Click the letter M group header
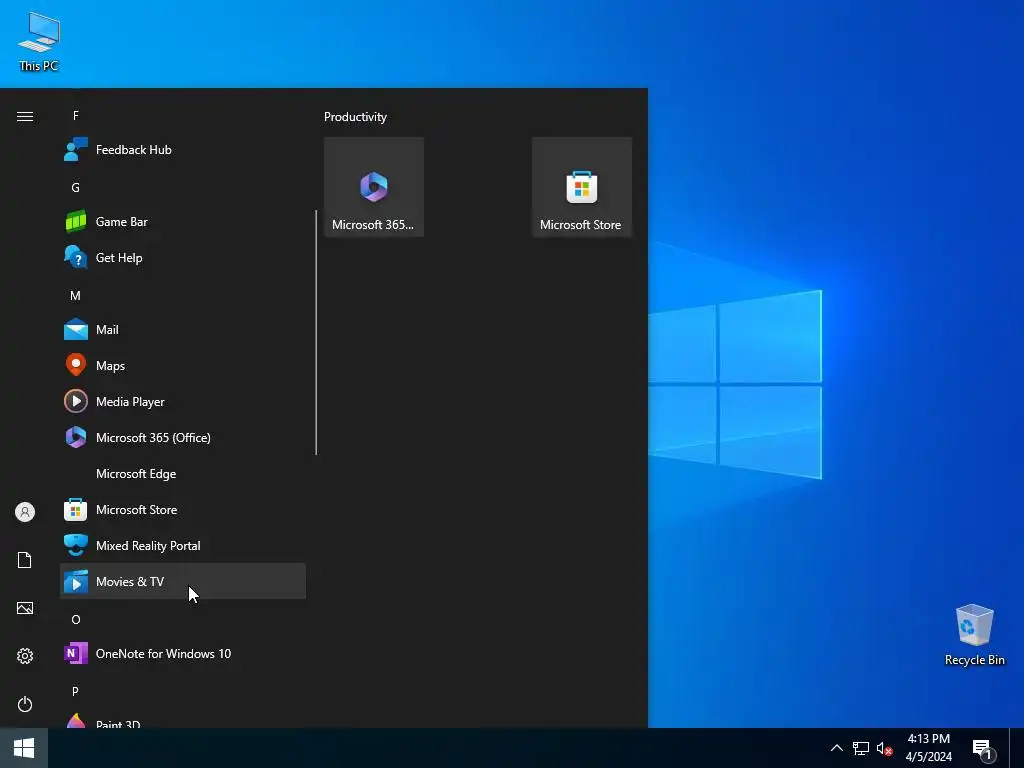Screen dimensions: 1024x768 tap(76, 295)
